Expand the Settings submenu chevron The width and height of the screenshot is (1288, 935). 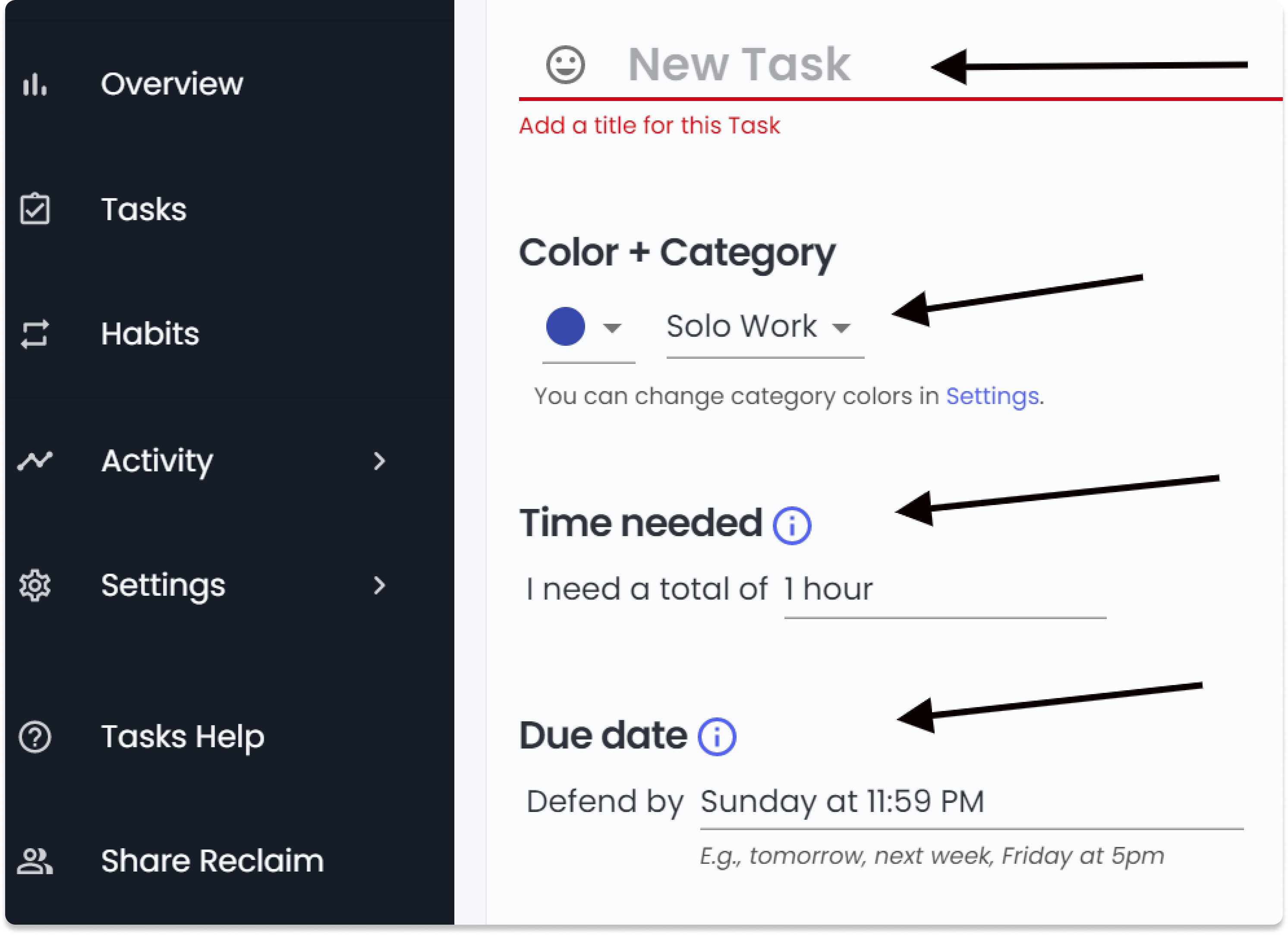(379, 586)
